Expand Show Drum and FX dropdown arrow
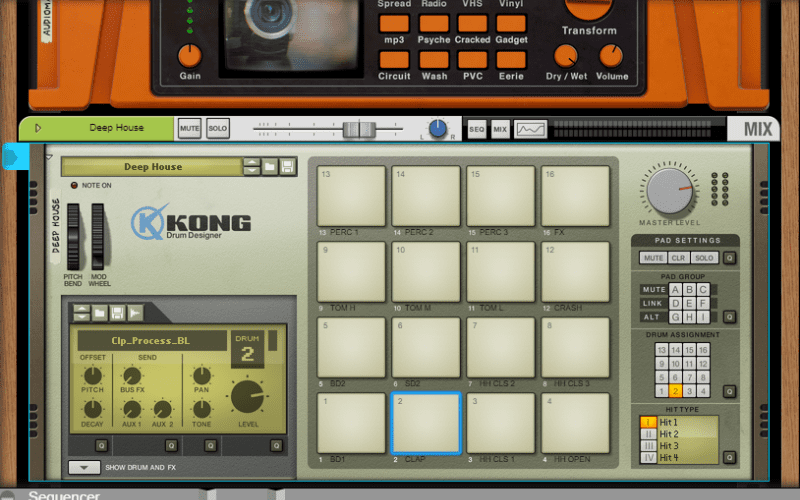 point(84,467)
